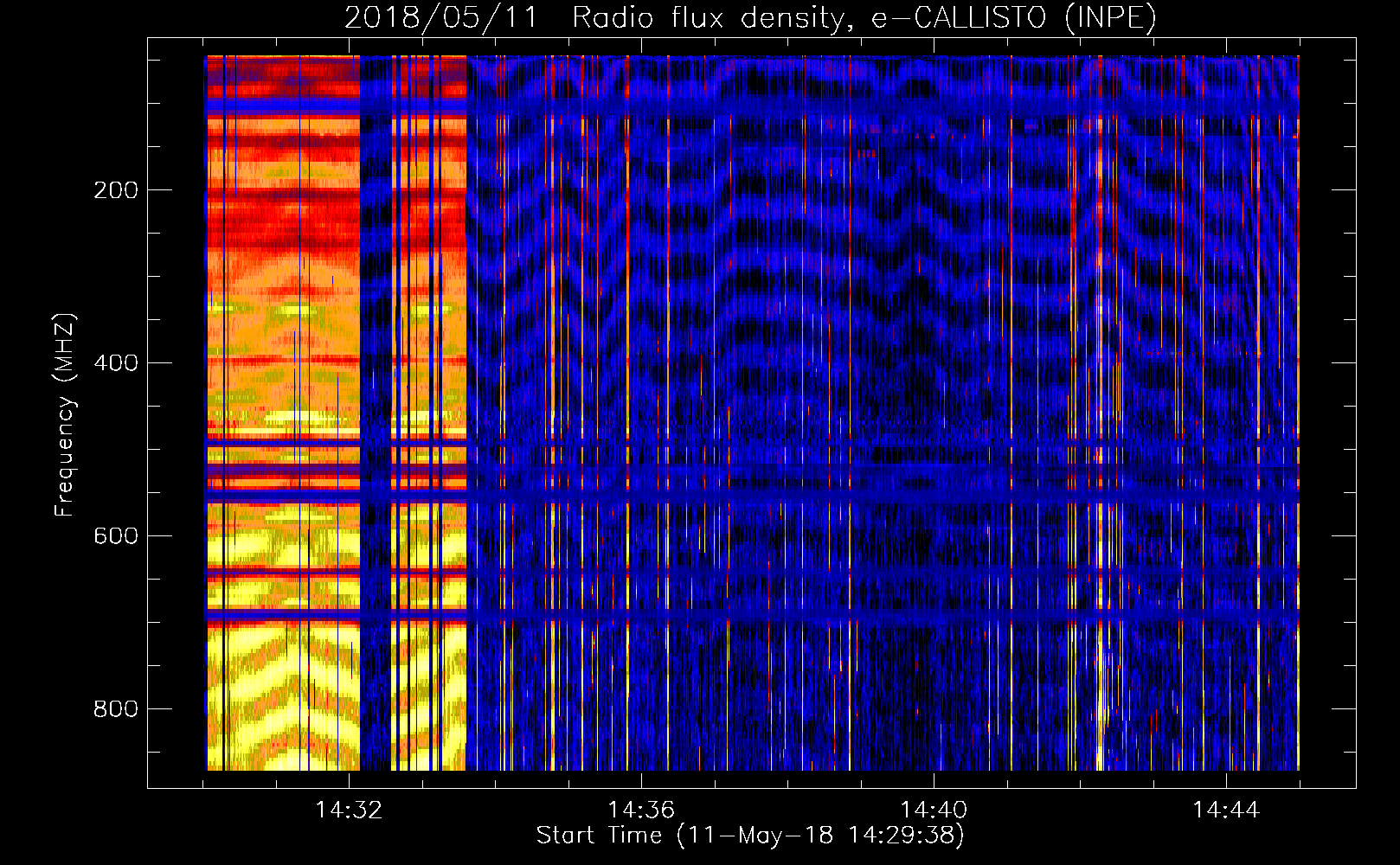The image size is (1400, 865).
Task: Click the plot title 'Radio flux density, e-CALLISTO (INPE)'
Action: pos(864,17)
